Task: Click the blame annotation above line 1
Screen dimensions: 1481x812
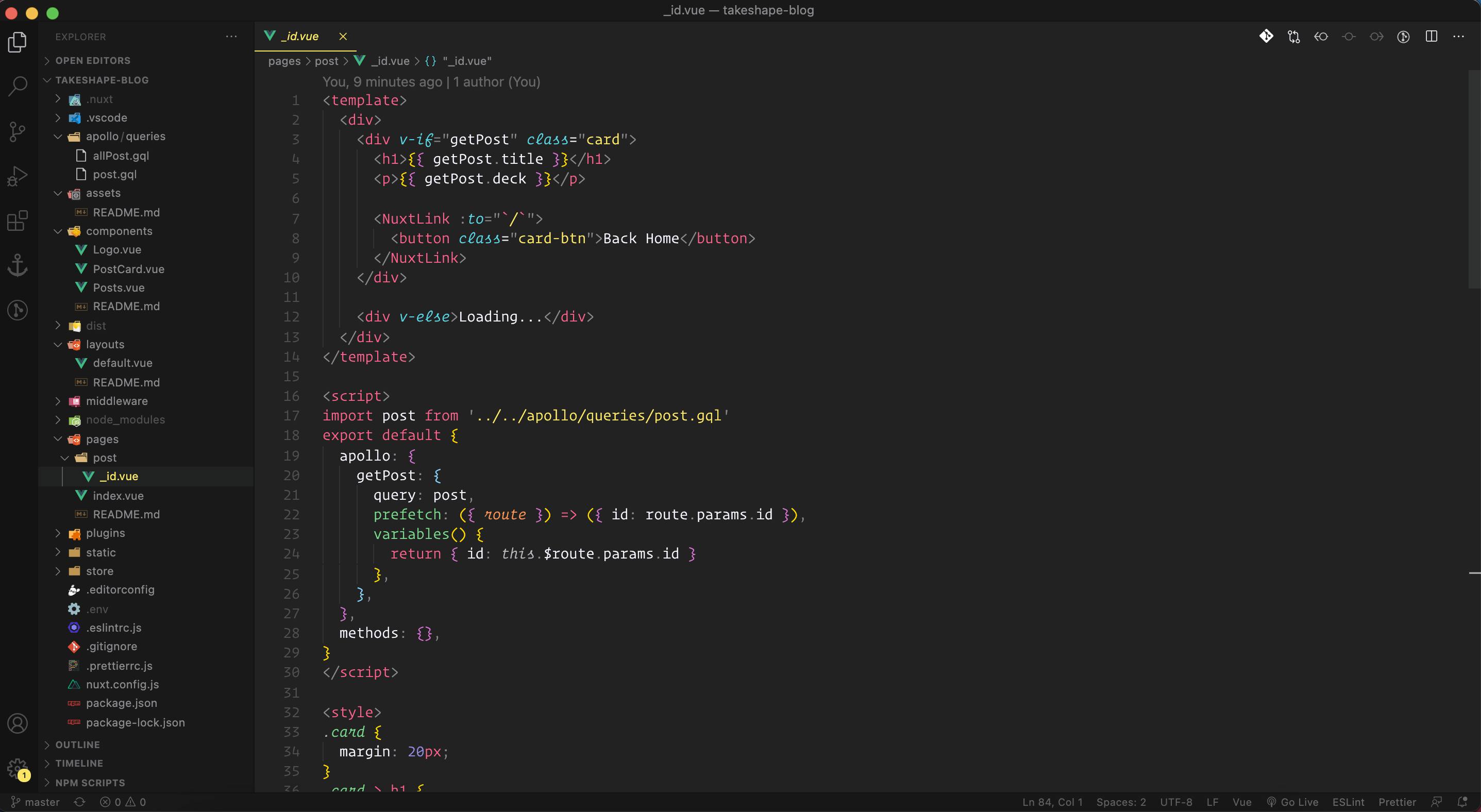Action: click(x=431, y=81)
